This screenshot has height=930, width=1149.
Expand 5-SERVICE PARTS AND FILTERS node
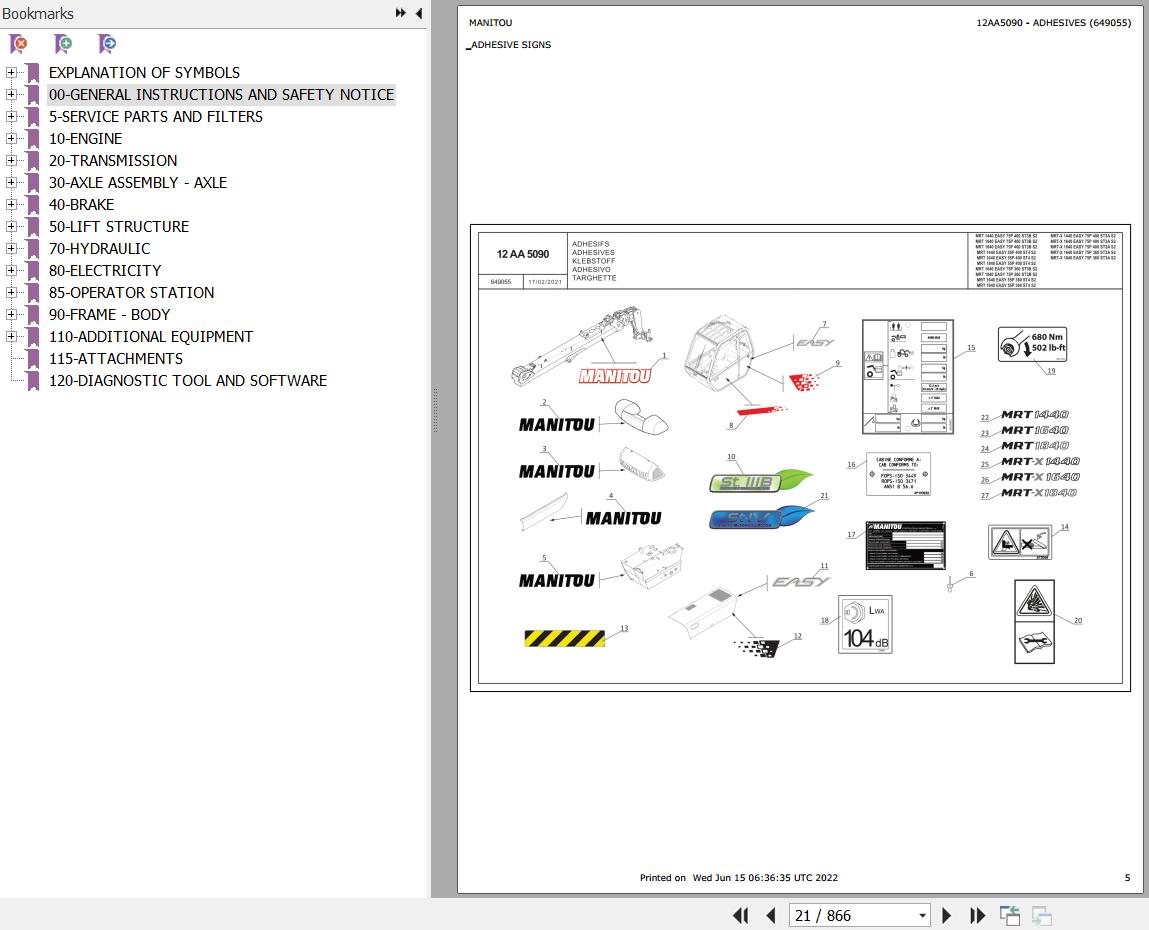(11, 117)
